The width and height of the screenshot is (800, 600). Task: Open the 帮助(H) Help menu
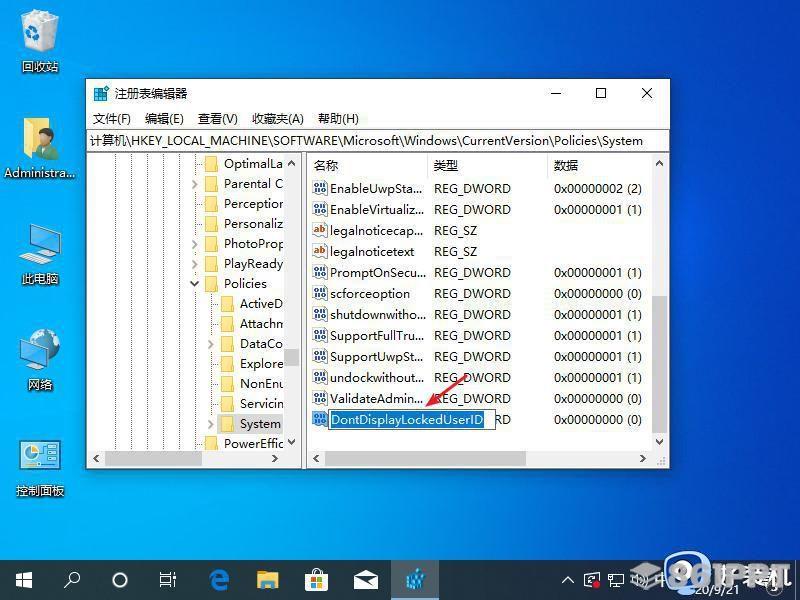[338, 119]
